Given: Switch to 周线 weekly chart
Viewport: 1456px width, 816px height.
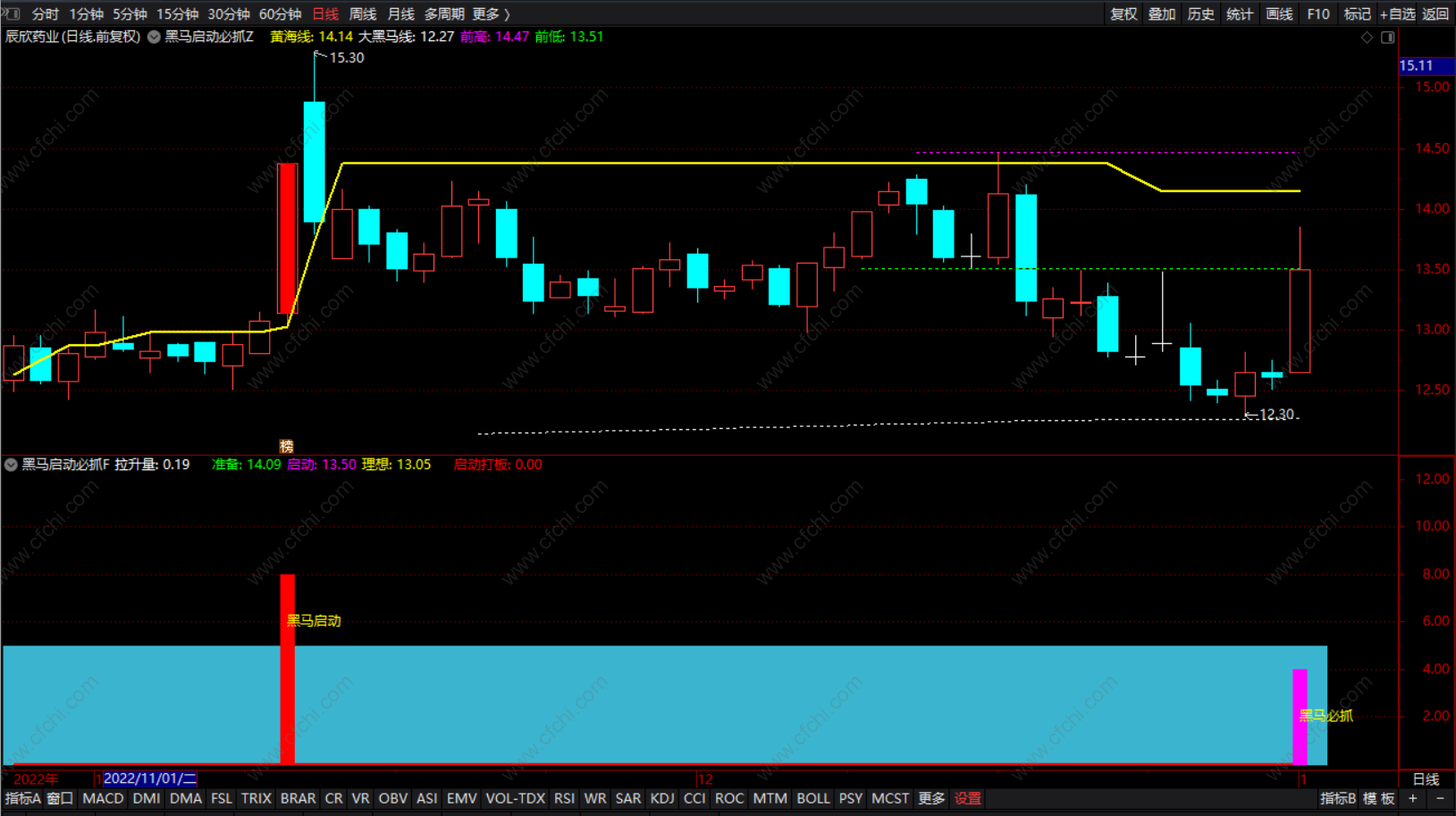Looking at the screenshot, I should [363, 14].
